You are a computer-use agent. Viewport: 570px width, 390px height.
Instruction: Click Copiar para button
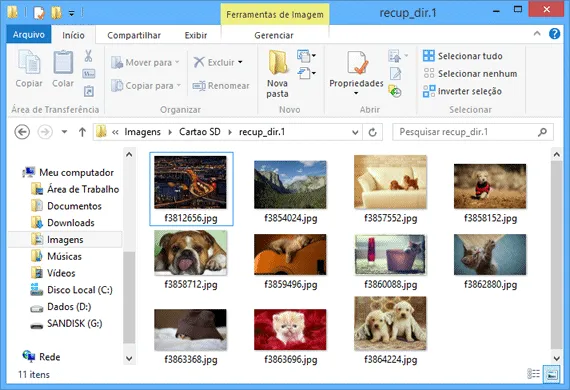(146, 86)
